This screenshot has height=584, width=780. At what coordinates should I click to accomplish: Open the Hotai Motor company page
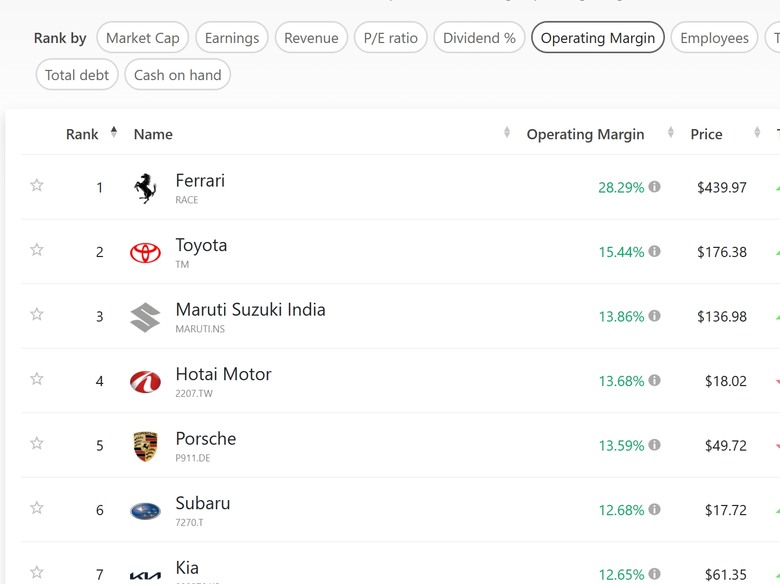click(223, 375)
